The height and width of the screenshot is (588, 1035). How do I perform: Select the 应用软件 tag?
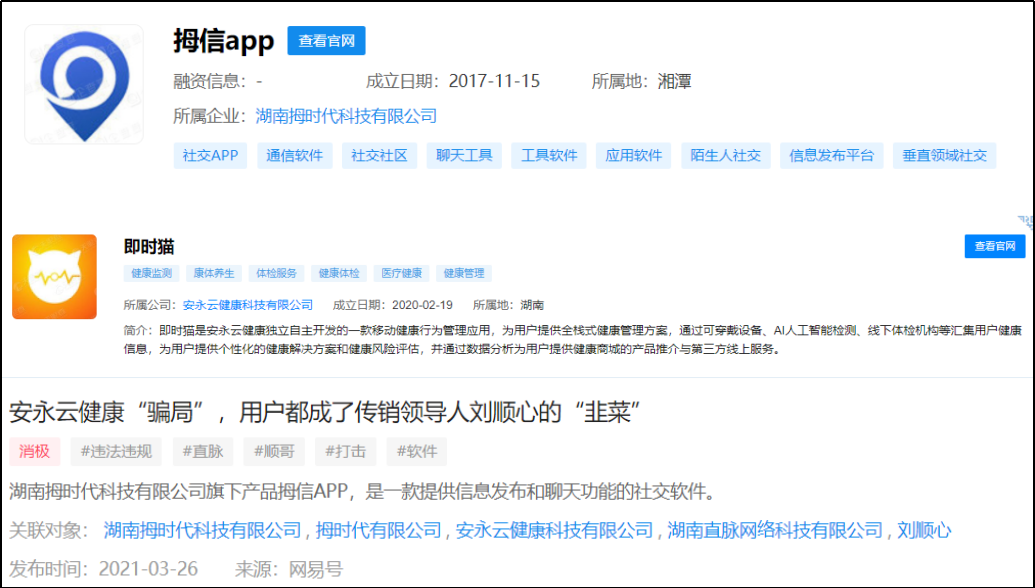(x=633, y=156)
